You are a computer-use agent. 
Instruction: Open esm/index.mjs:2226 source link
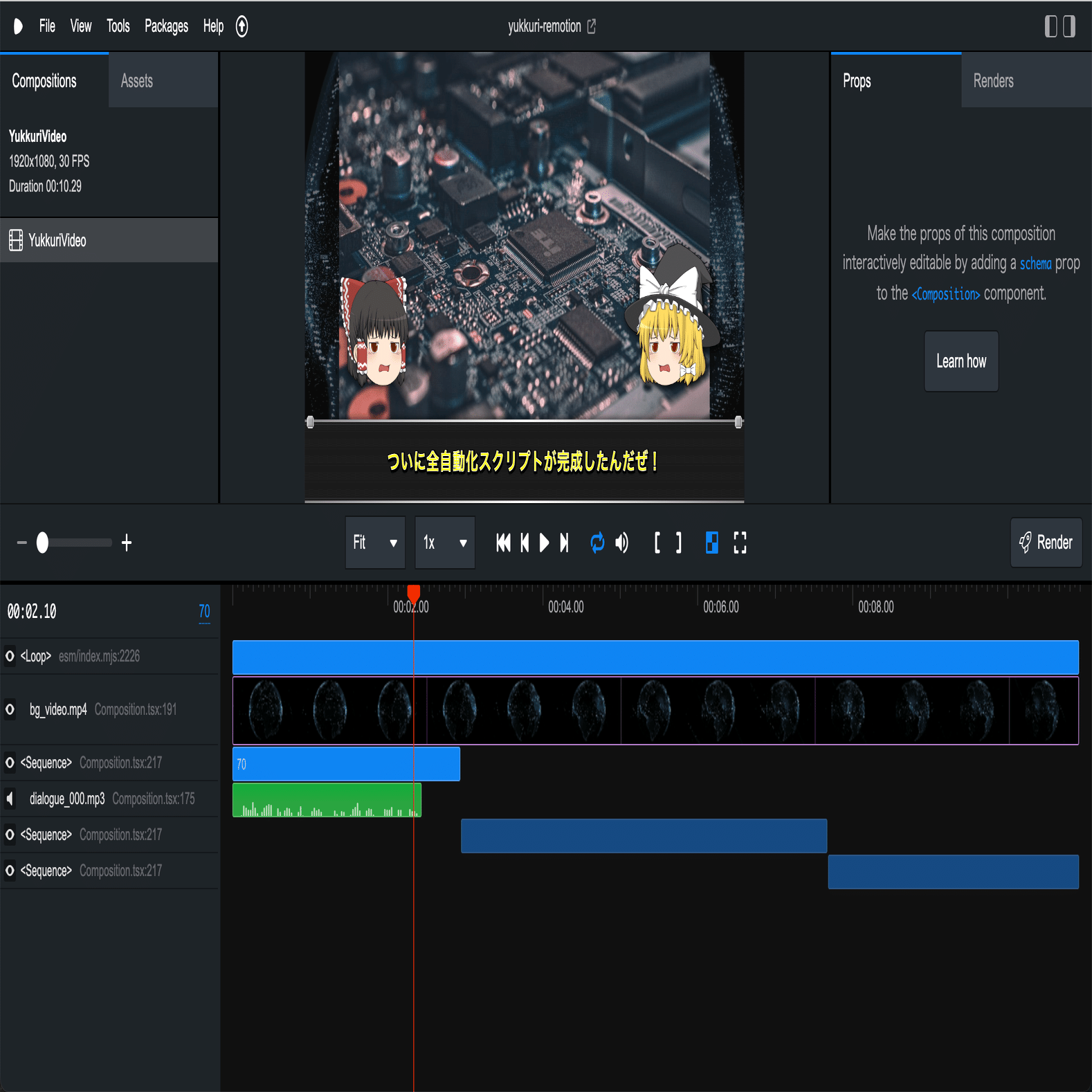(99, 656)
